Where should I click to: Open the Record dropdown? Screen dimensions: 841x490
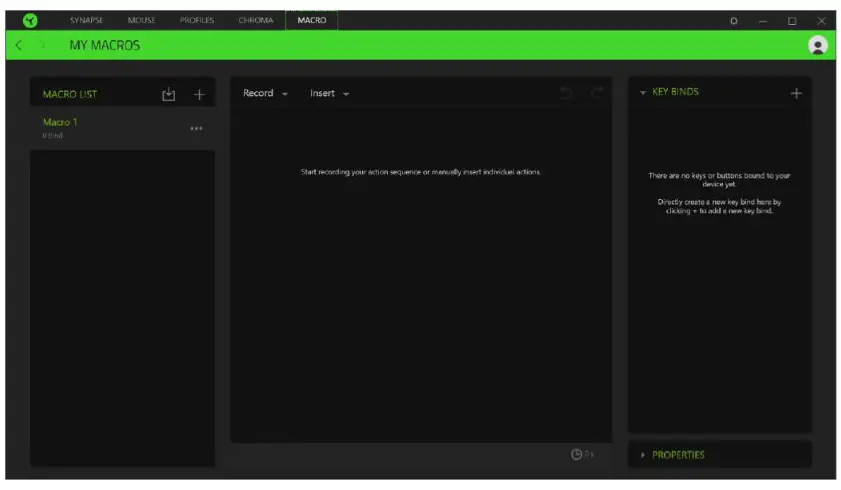point(265,93)
